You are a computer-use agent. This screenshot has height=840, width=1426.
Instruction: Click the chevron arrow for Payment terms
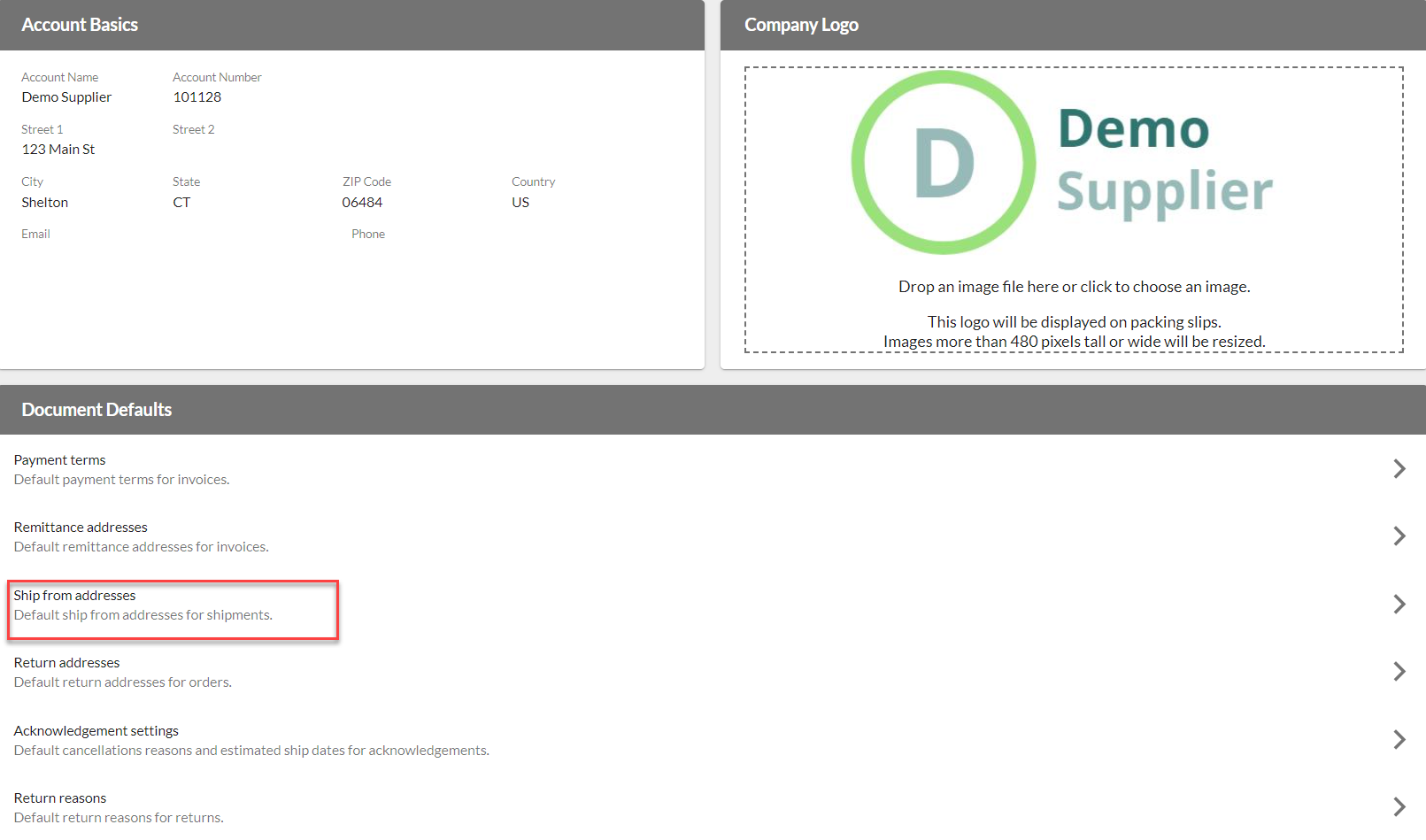1399,469
